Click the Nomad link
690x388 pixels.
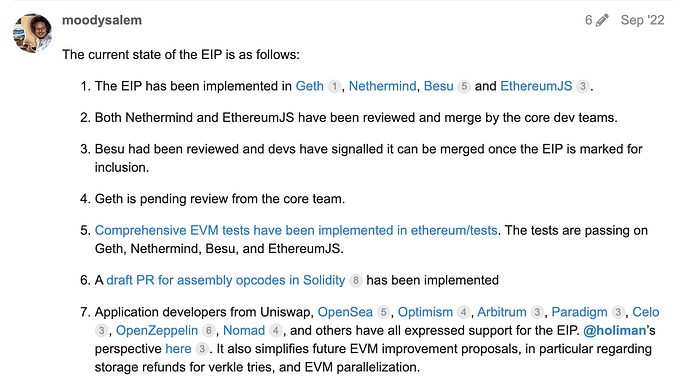point(244,330)
